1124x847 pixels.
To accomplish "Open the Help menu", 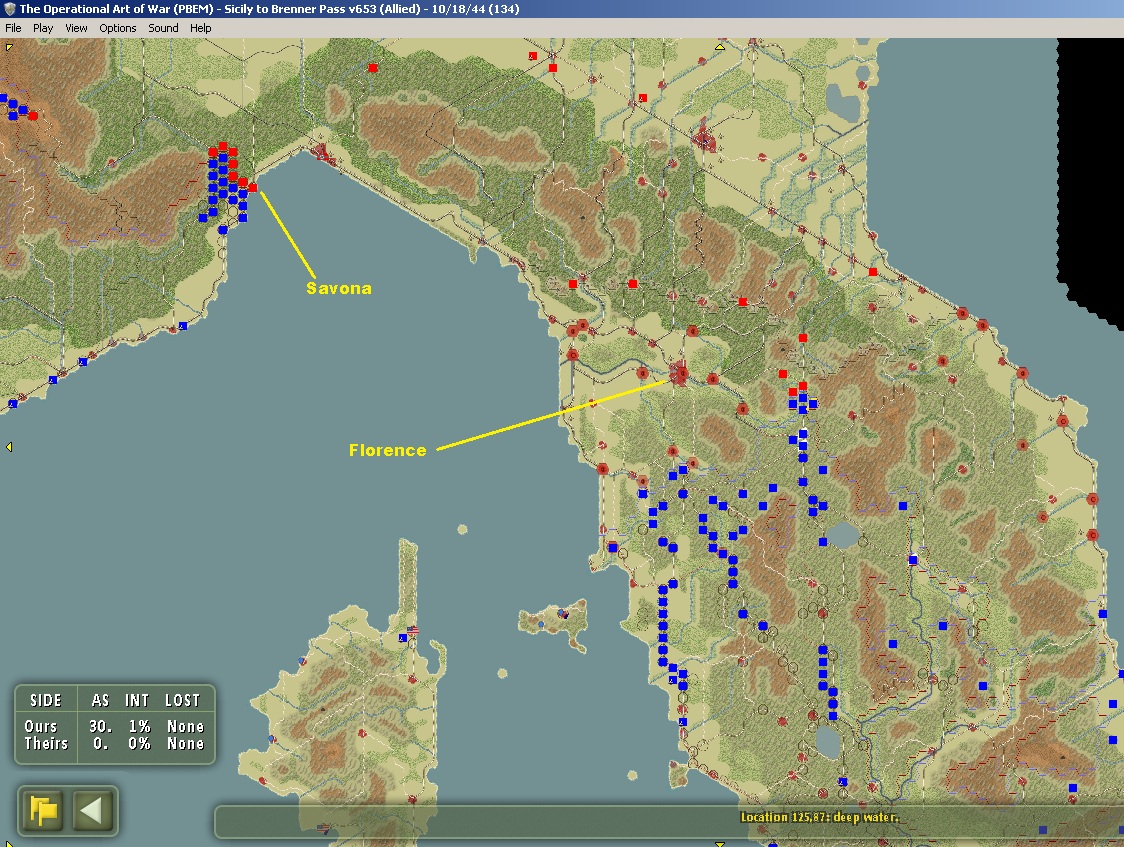I will [201, 28].
